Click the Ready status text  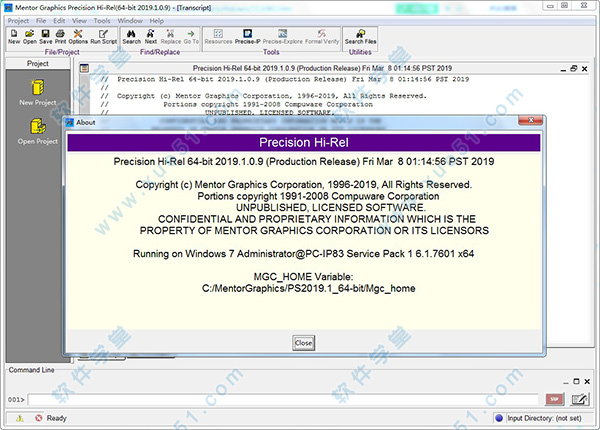coord(57,418)
